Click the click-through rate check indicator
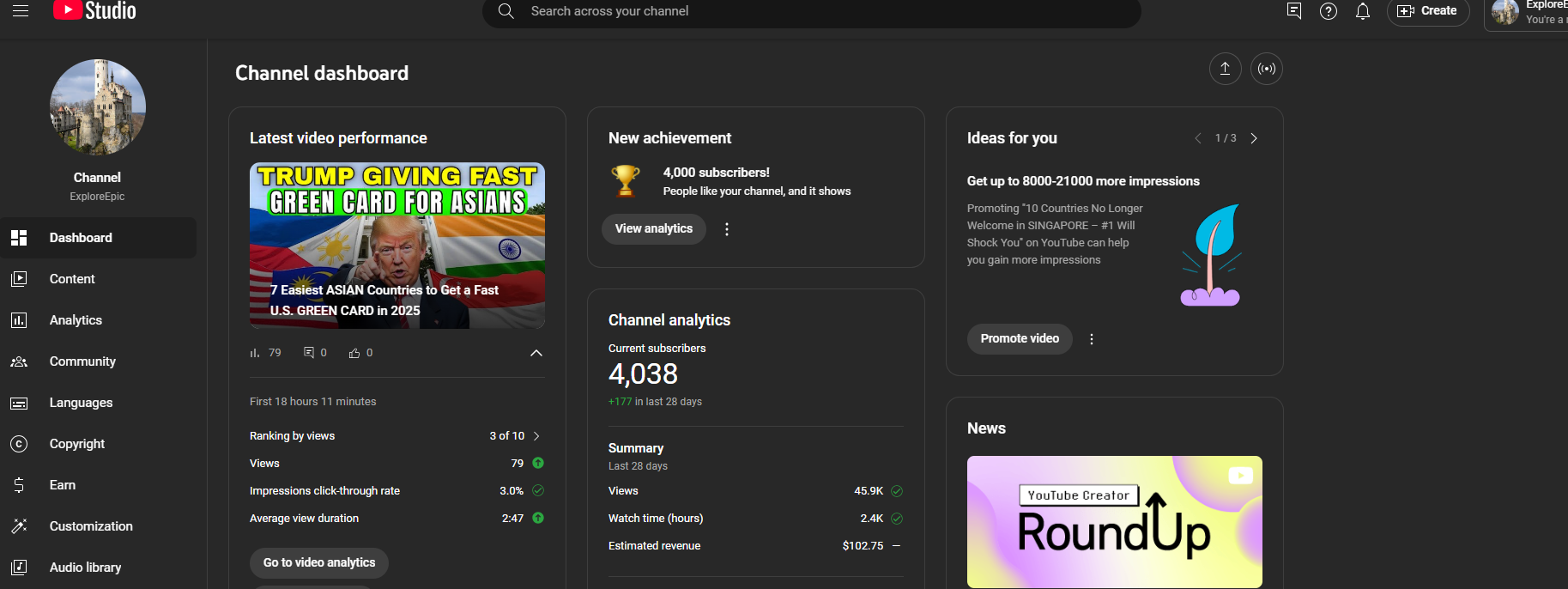Viewport: 1568px width, 589px height. pyautogui.click(x=538, y=490)
